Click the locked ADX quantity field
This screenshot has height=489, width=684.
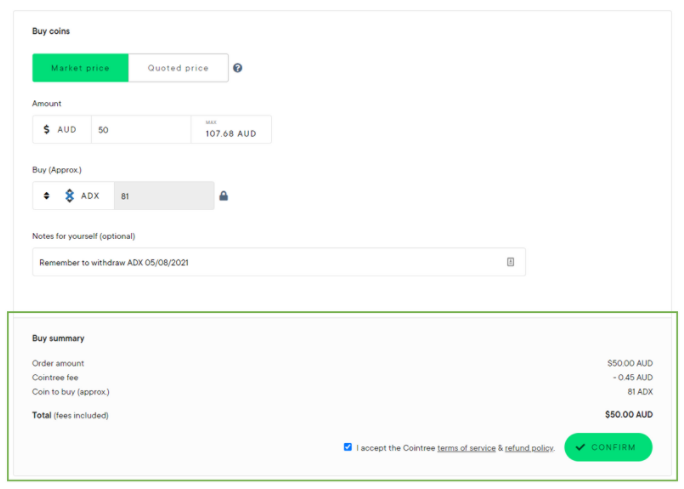click(x=164, y=196)
